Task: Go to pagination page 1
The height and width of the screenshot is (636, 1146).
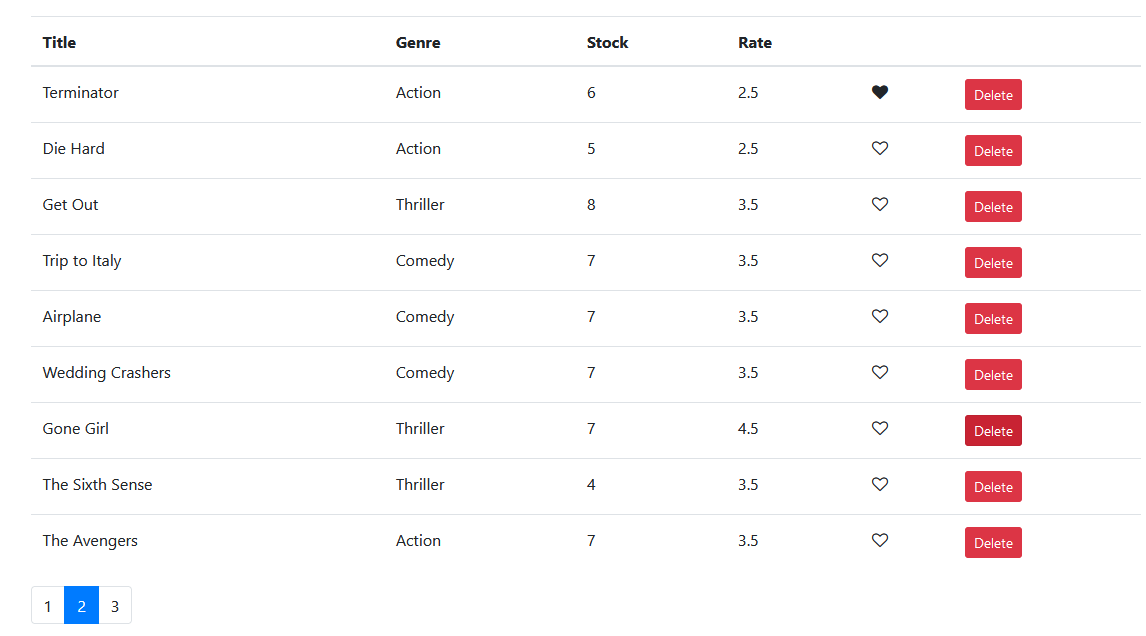Action: 48,606
